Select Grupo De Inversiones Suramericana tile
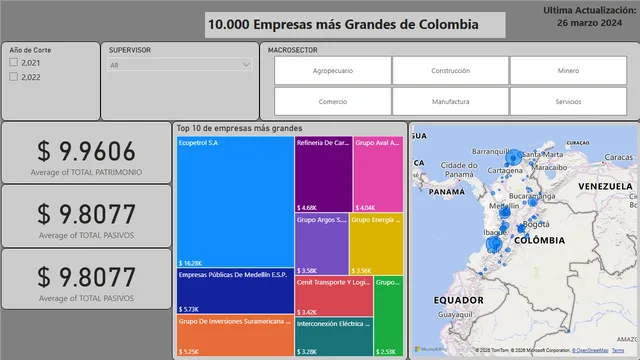The image size is (640, 360). 235,335
